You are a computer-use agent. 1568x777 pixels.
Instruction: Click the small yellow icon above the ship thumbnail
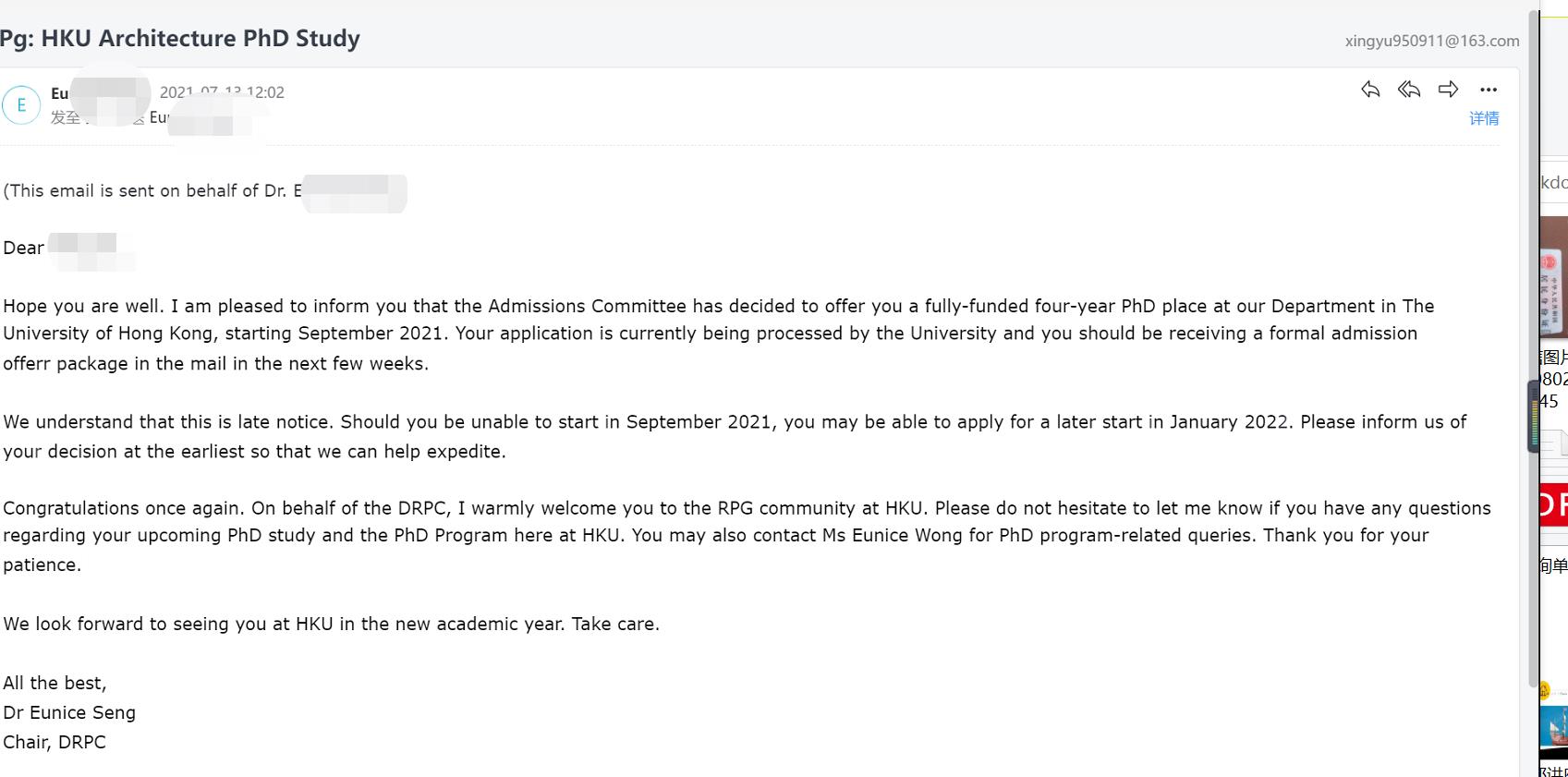pyautogui.click(x=1544, y=690)
